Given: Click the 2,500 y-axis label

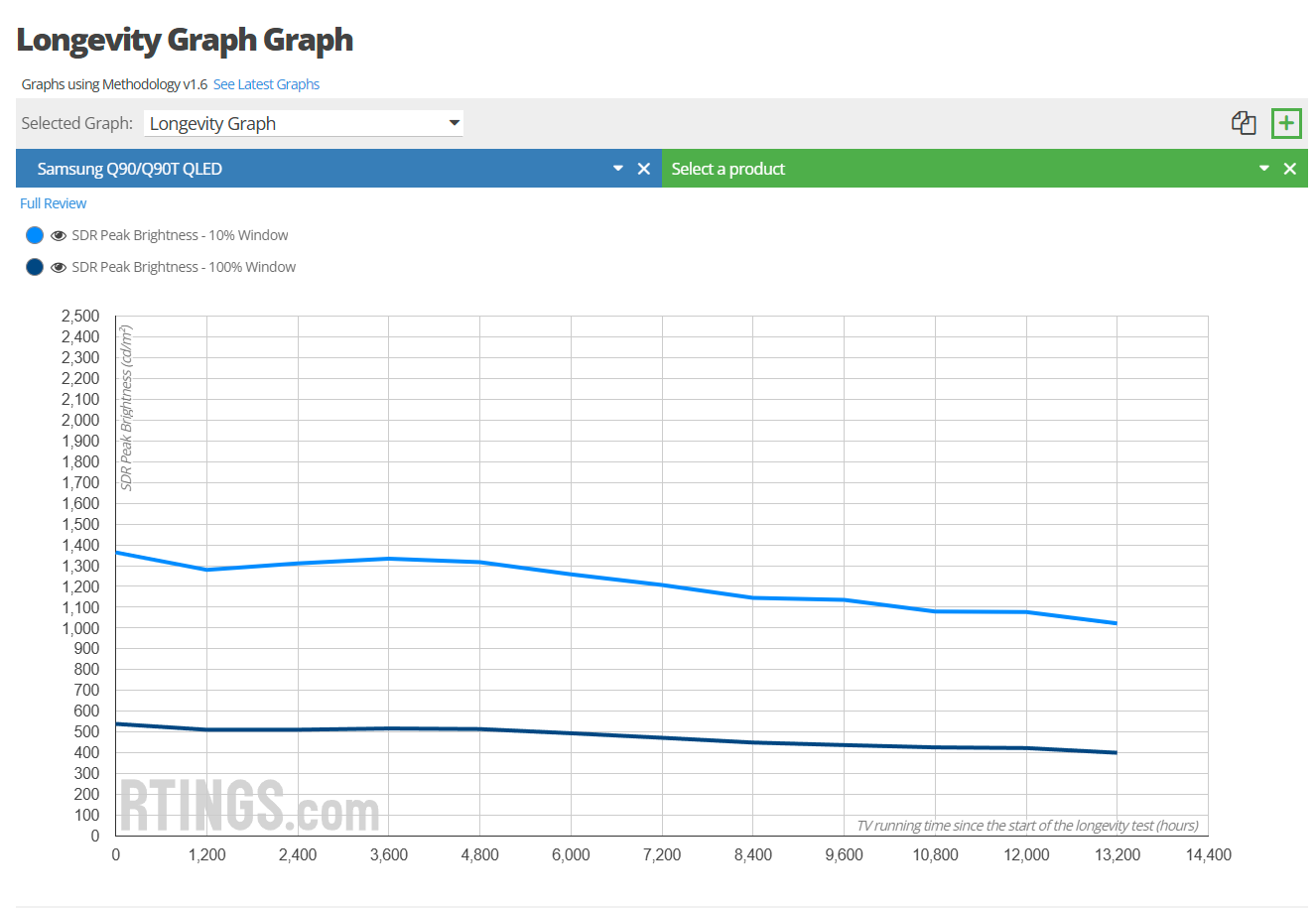Looking at the screenshot, I should pyautogui.click(x=80, y=316).
